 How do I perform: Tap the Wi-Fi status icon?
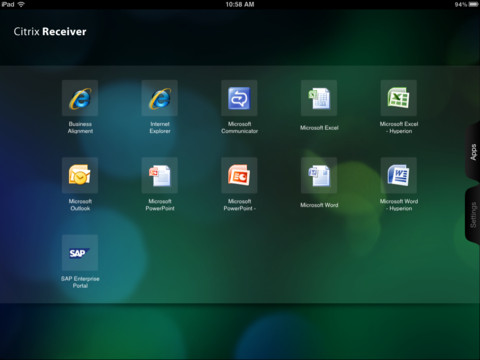click(21, 4)
